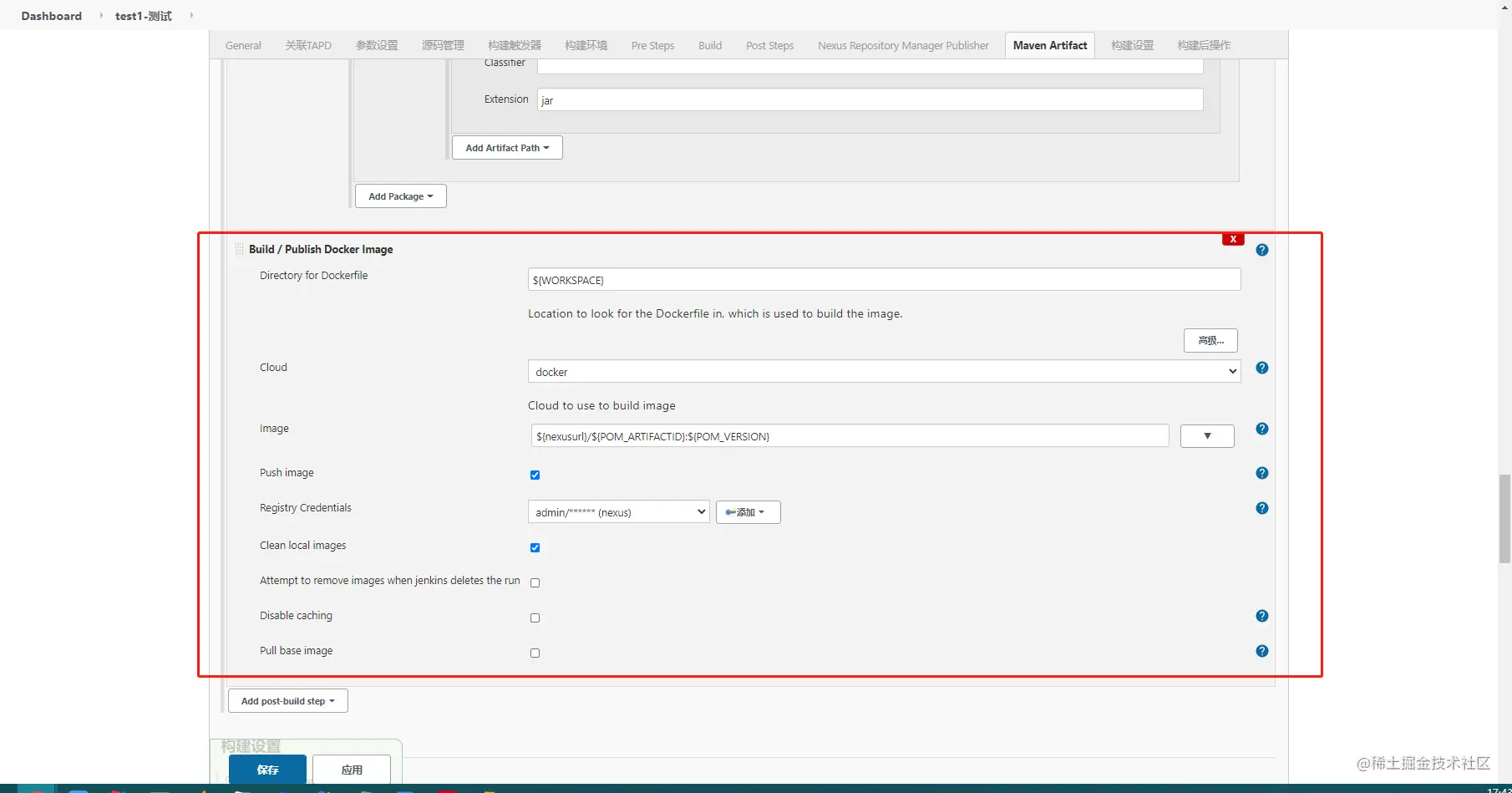Switch to the General tab

click(243, 45)
